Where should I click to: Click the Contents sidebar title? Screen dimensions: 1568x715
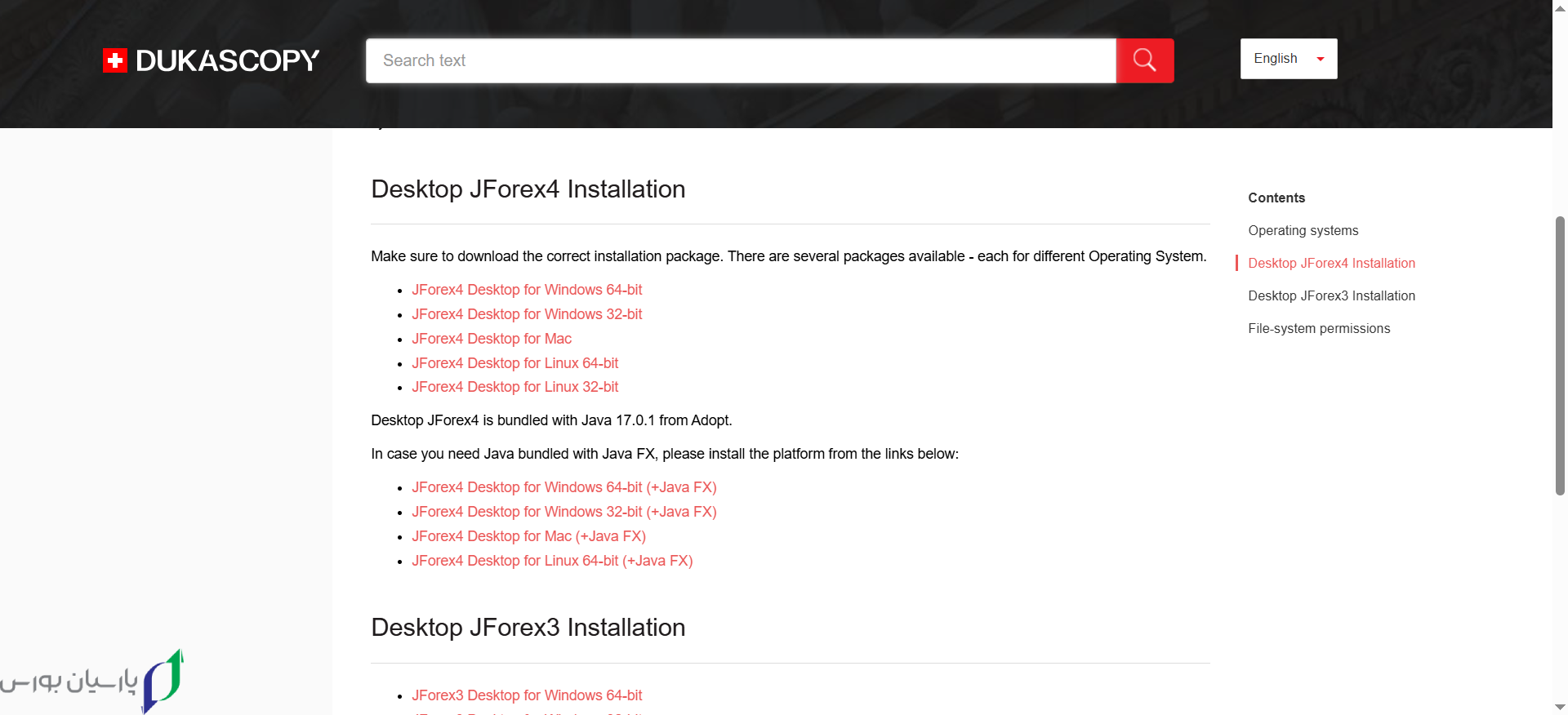click(1276, 198)
